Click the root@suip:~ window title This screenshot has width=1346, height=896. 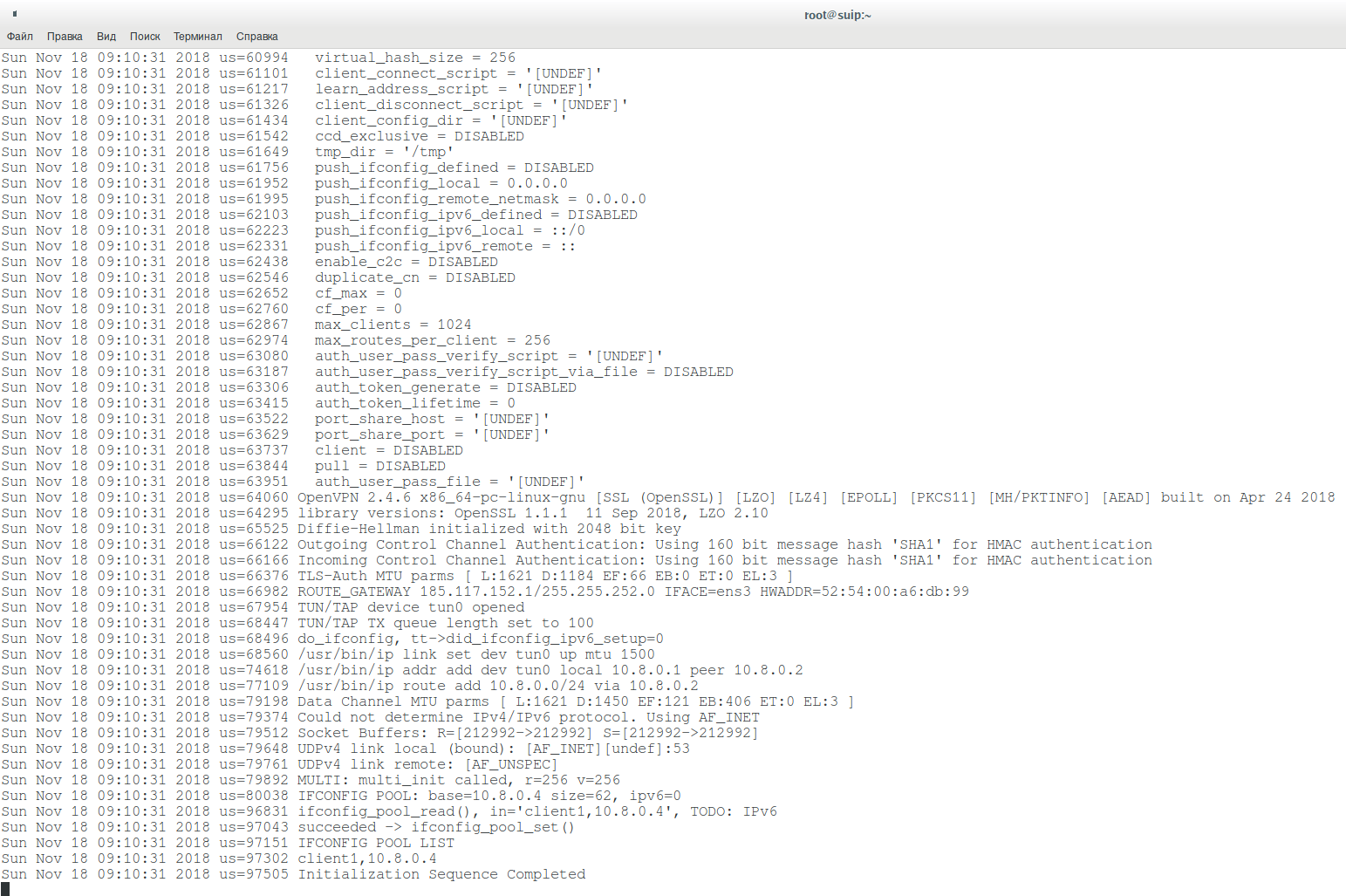[x=837, y=15]
